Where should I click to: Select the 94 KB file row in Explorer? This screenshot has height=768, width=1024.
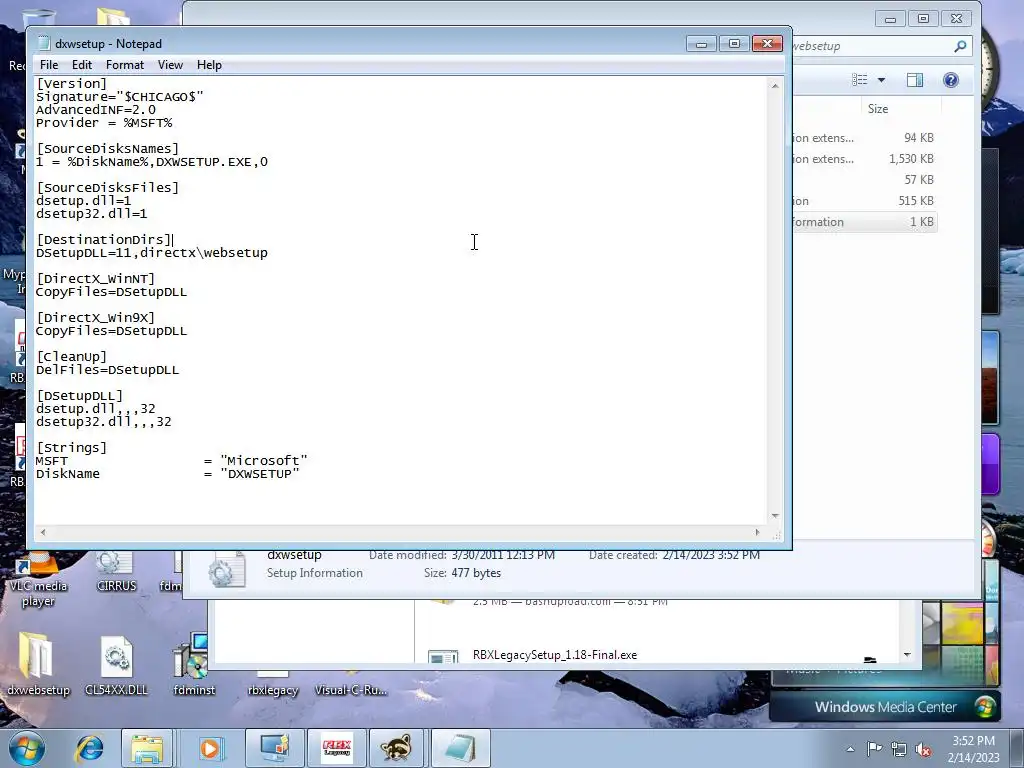864,138
